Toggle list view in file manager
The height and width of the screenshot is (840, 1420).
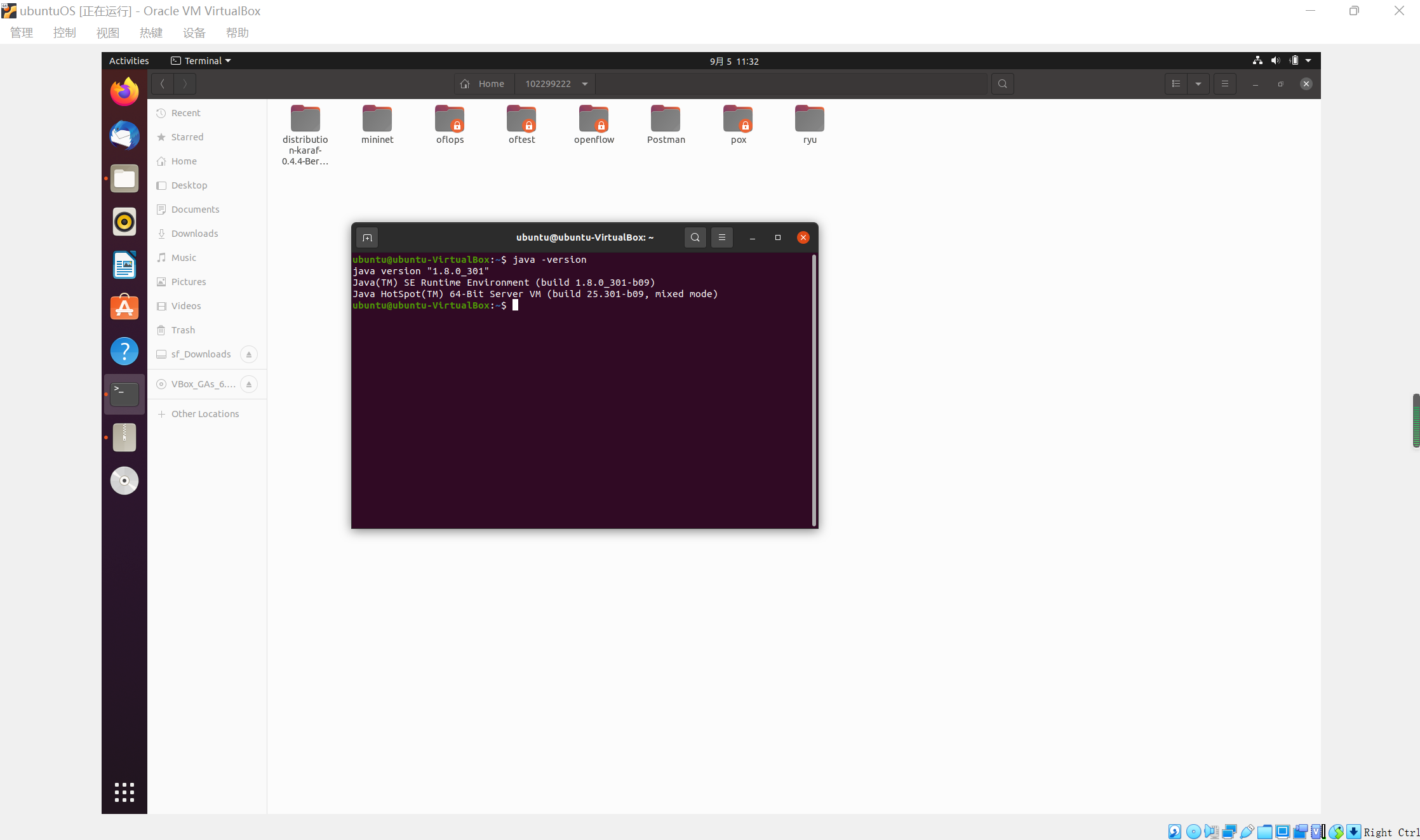point(1176,84)
